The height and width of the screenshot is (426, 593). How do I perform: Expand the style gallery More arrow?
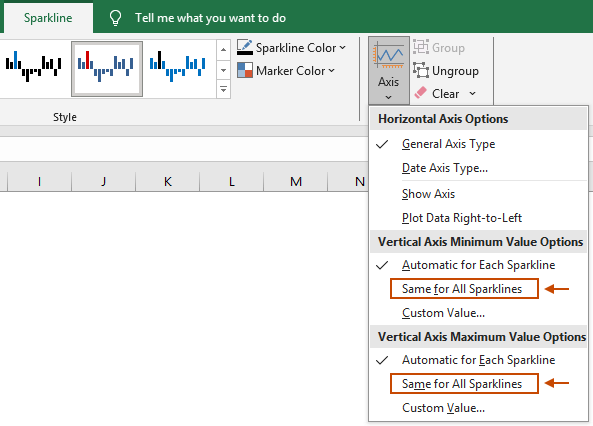224,89
